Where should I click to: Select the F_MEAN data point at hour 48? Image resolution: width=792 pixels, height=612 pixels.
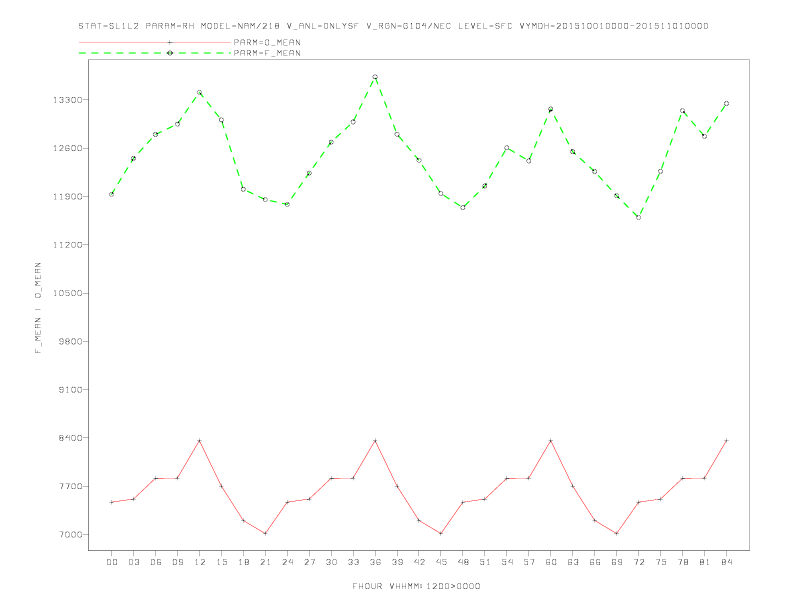pos(463,208)
